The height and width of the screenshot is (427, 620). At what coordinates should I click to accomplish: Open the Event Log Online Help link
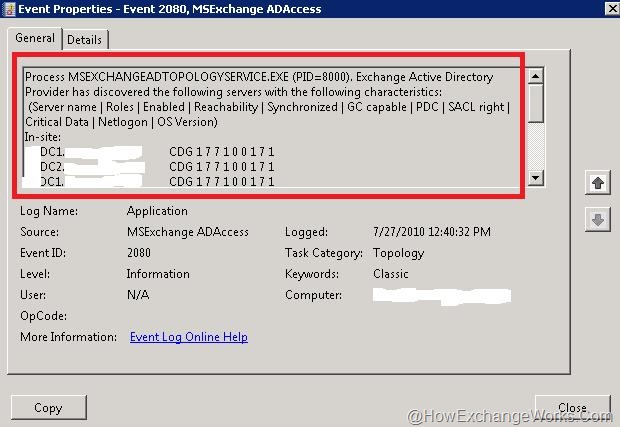pos(189,337)
